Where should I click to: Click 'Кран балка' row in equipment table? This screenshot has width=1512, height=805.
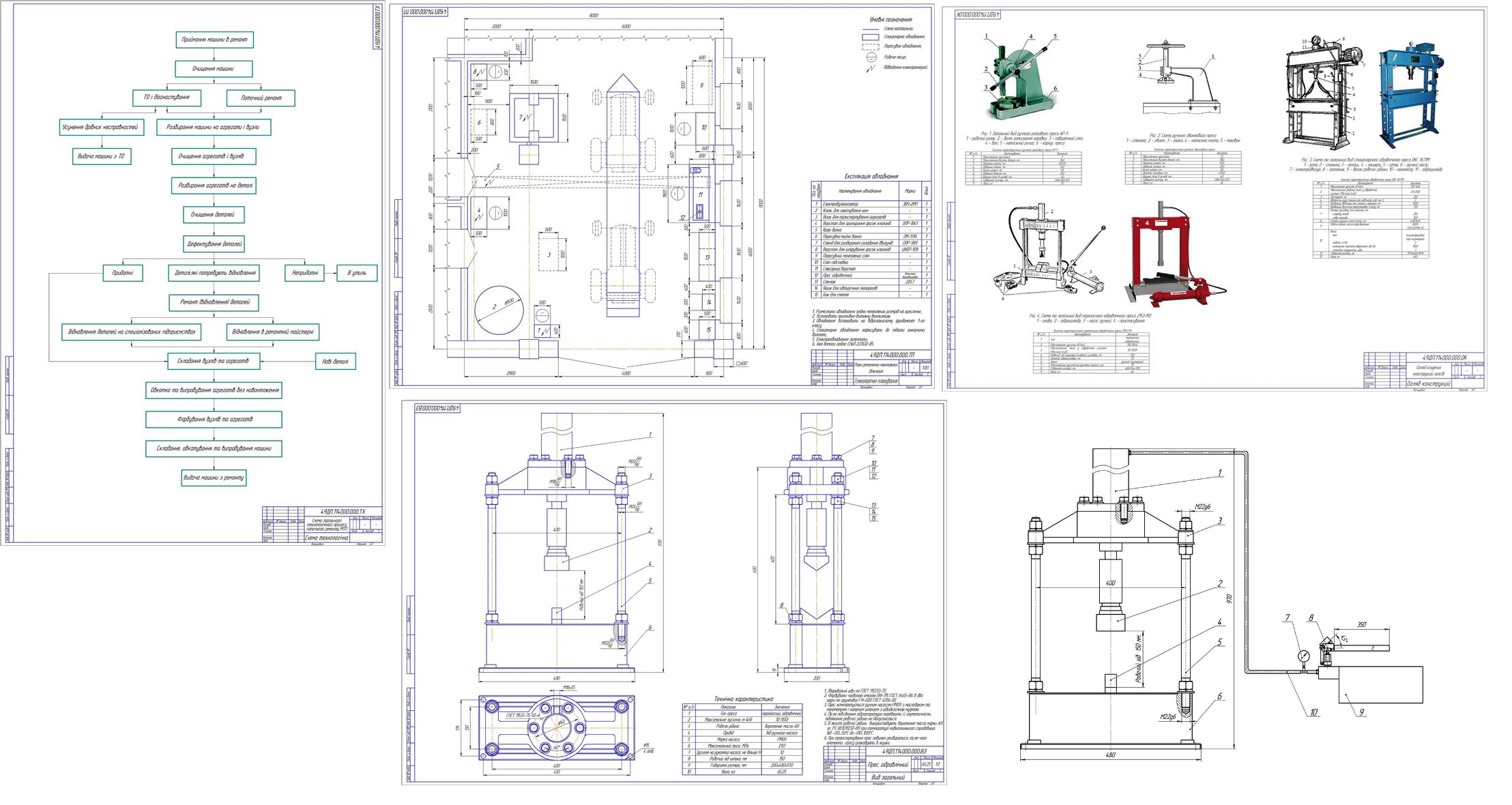click(871, 230)
